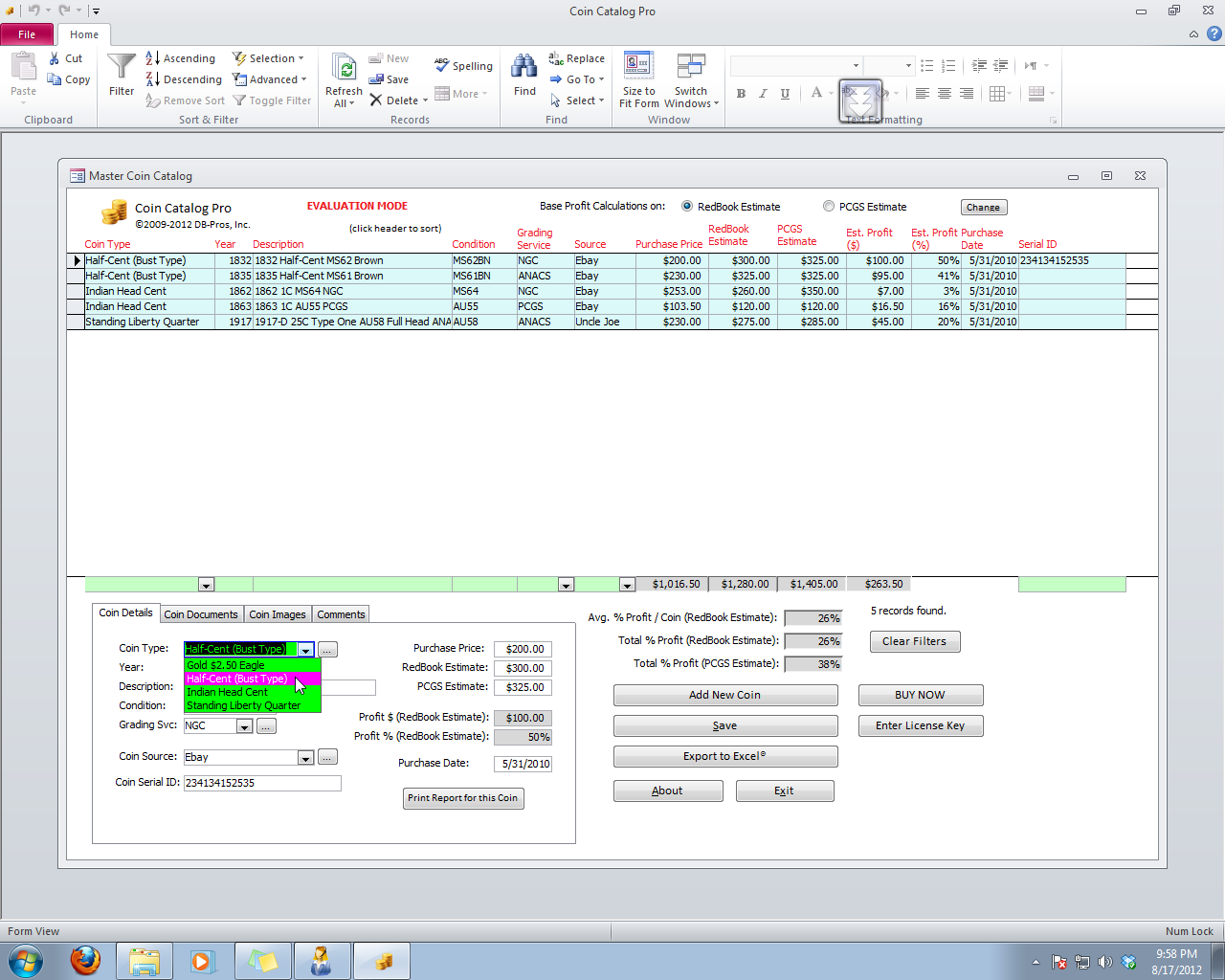This screenshot has width=1225, height=980.
Task: Open Firefox from the taskbar
Action: (x=85, y=960)
